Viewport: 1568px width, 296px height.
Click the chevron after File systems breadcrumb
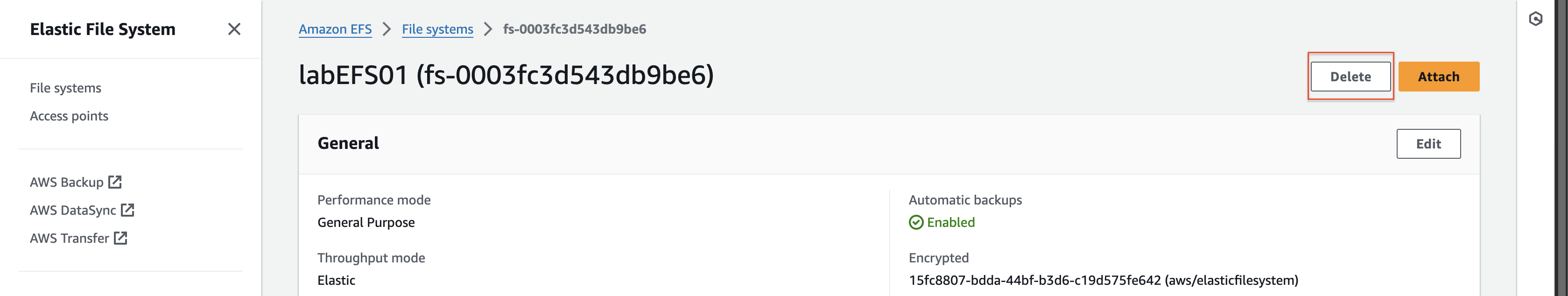point(487,29)
